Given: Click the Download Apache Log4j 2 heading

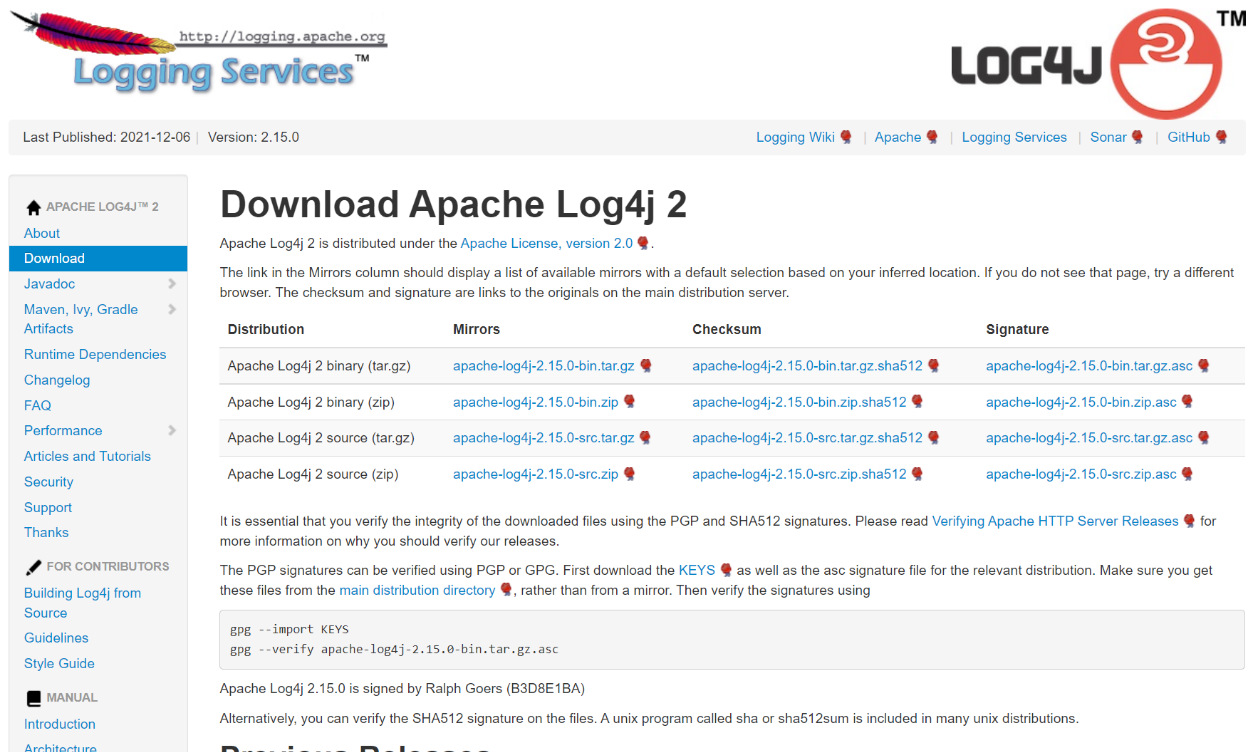Looking at the screenshot, I should click(453, 204).
